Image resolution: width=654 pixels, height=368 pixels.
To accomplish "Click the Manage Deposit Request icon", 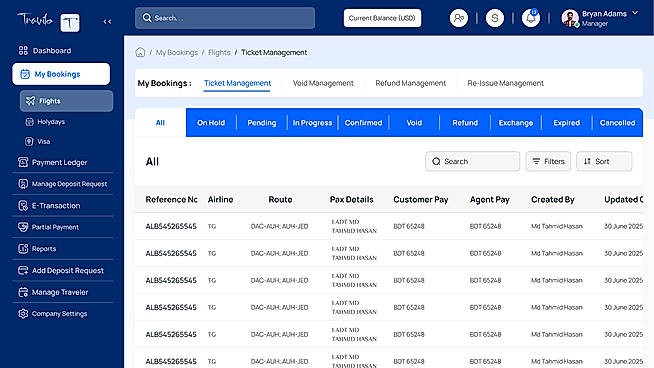I will click(x=23, y=184).
